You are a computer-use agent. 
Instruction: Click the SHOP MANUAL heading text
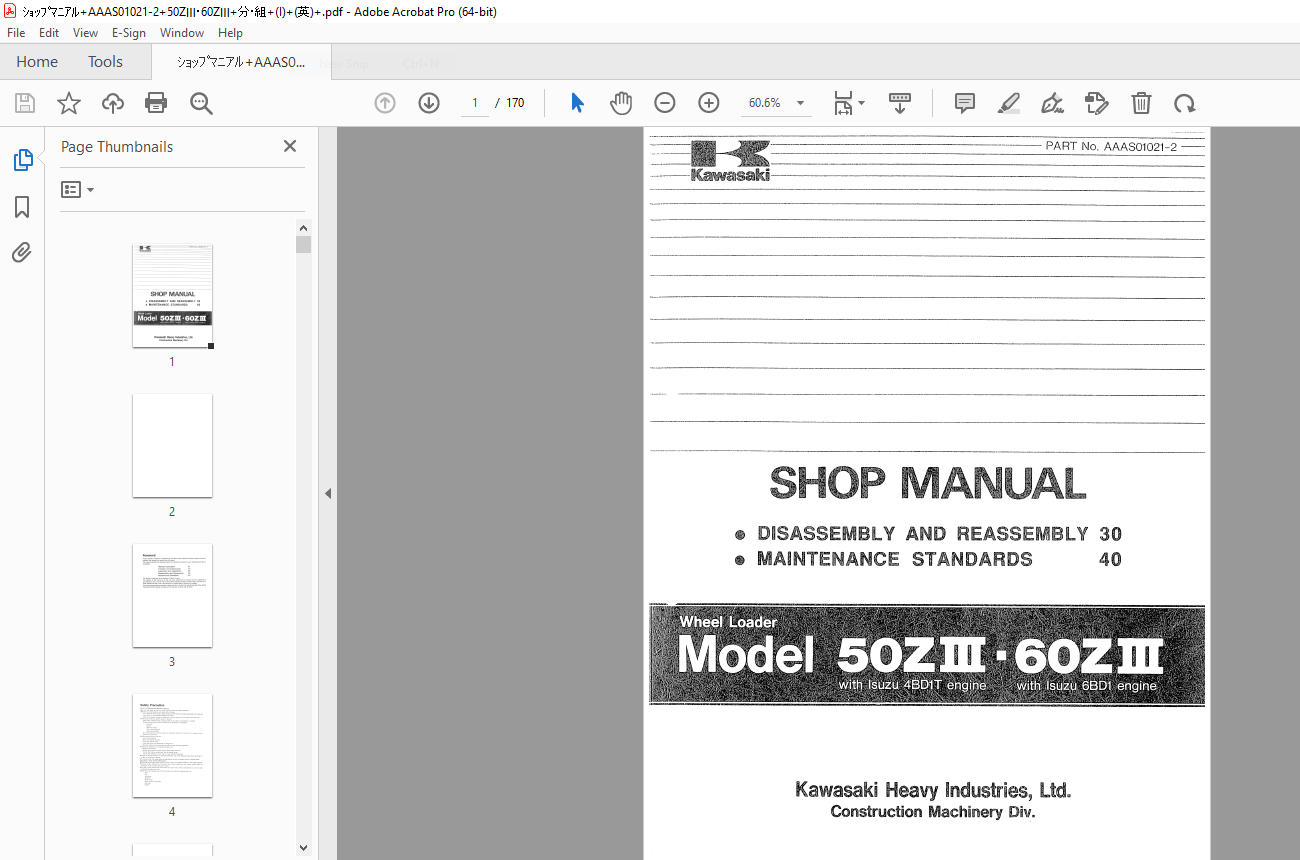pyautogui.click(x=928, y=484)
